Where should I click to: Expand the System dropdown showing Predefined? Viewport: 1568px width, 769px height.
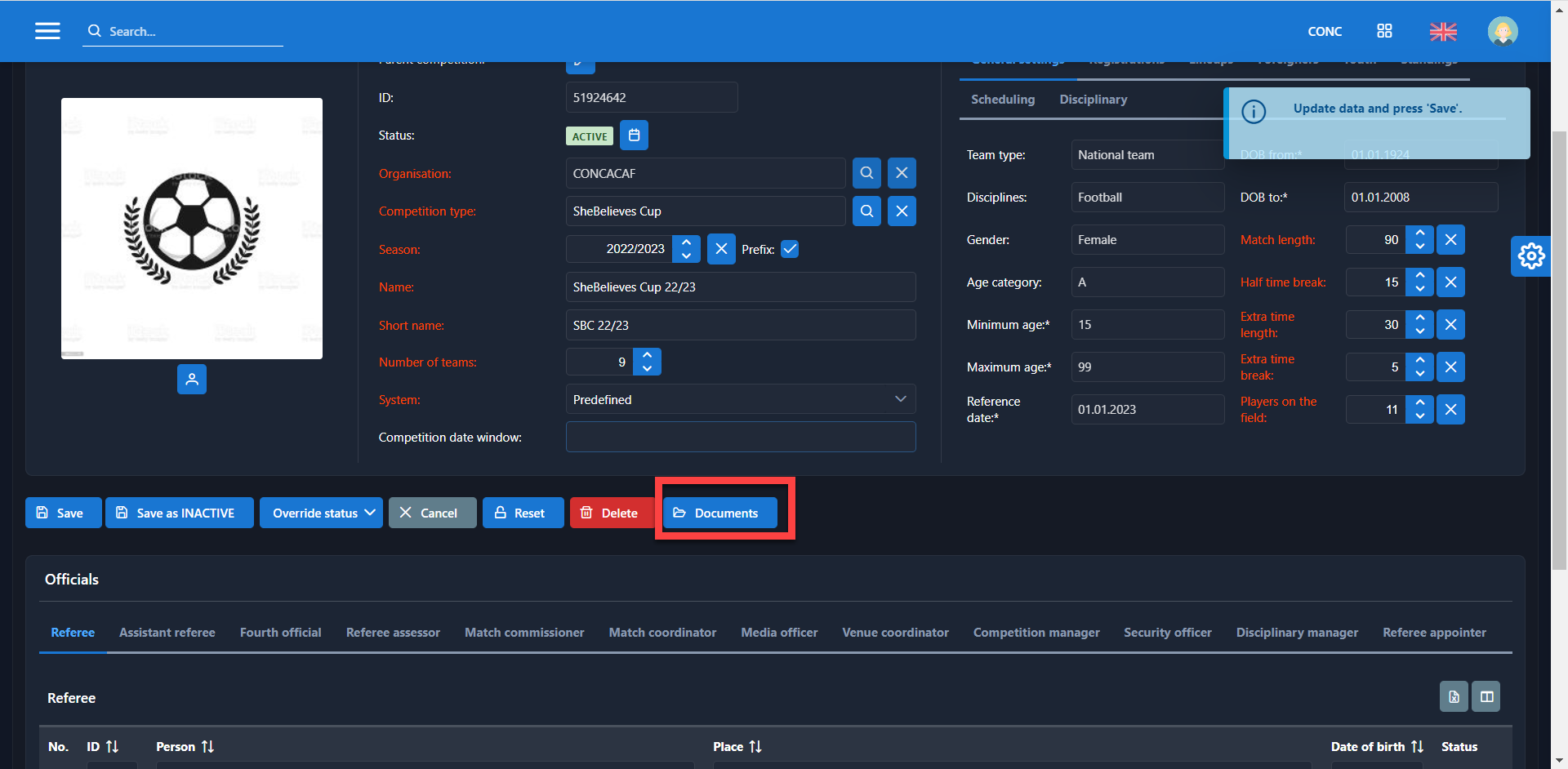[740, 400]
